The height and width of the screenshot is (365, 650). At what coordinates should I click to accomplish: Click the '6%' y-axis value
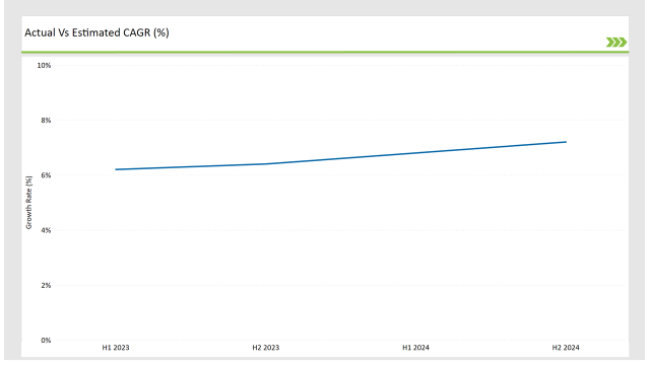[46, 175]
